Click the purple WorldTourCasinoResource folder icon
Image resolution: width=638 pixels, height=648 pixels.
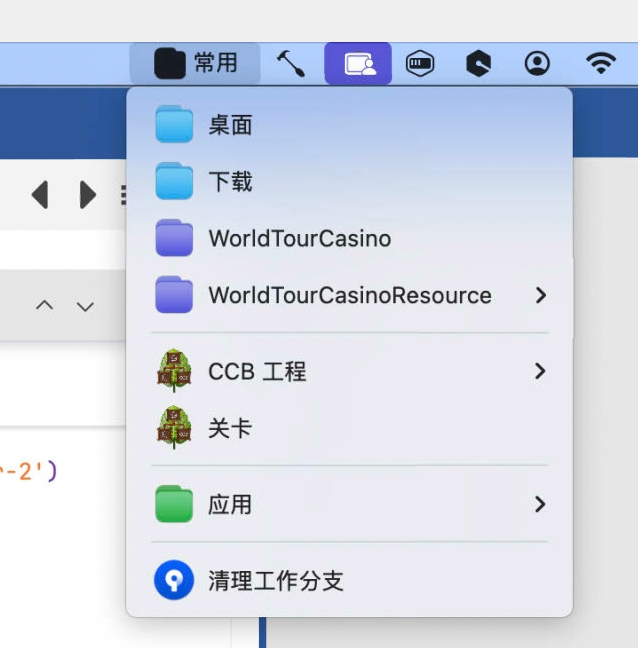174,295
